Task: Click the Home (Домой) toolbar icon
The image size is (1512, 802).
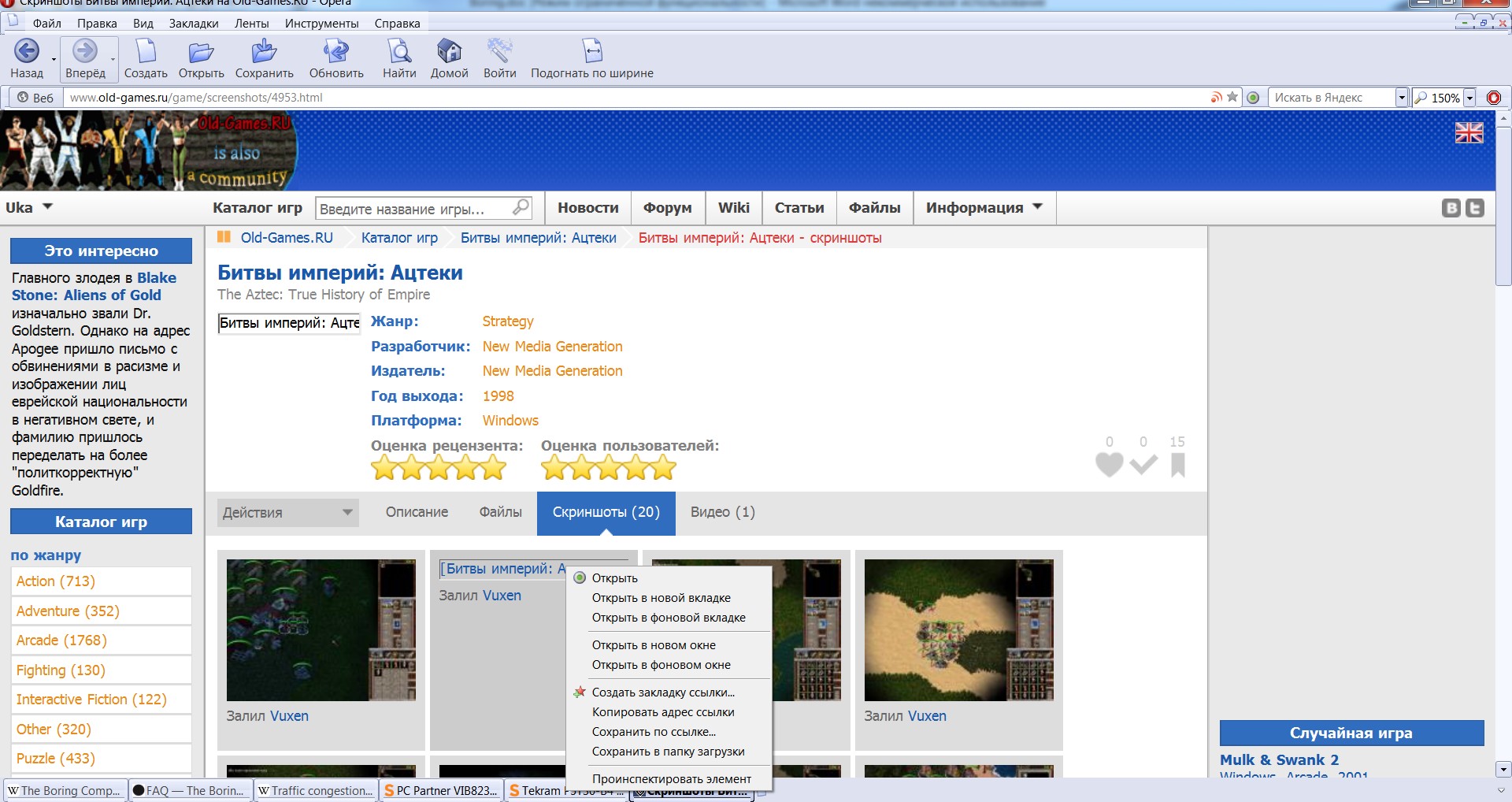Action: click(449, 52)
